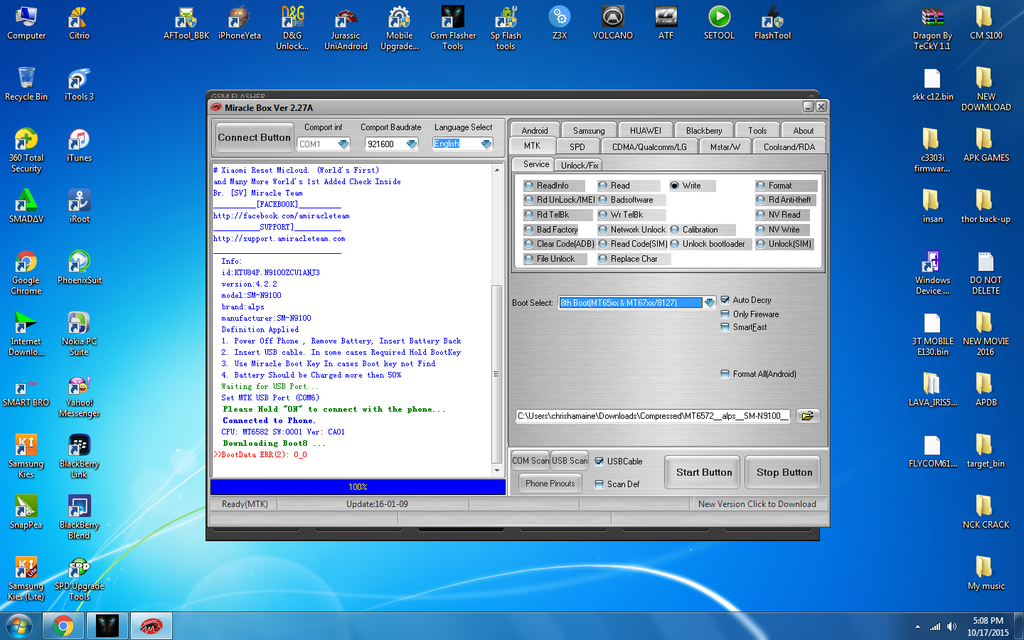This screenshot has width=1024, height=640.
Task: Open the Dragon By TeCkY 1.1 archive
Action: (933, 28)
